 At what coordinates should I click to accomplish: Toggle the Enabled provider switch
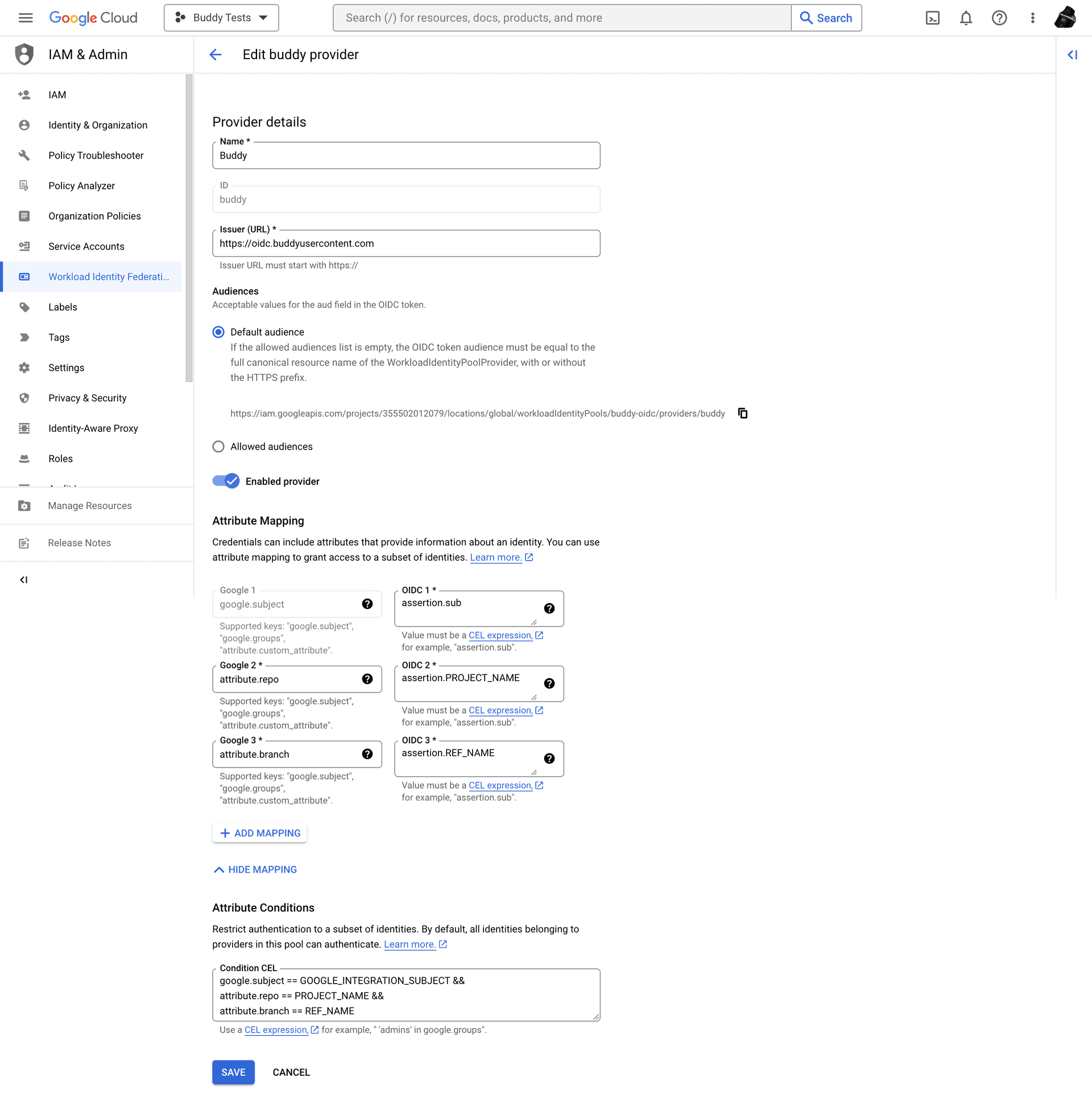pos(226,481)
